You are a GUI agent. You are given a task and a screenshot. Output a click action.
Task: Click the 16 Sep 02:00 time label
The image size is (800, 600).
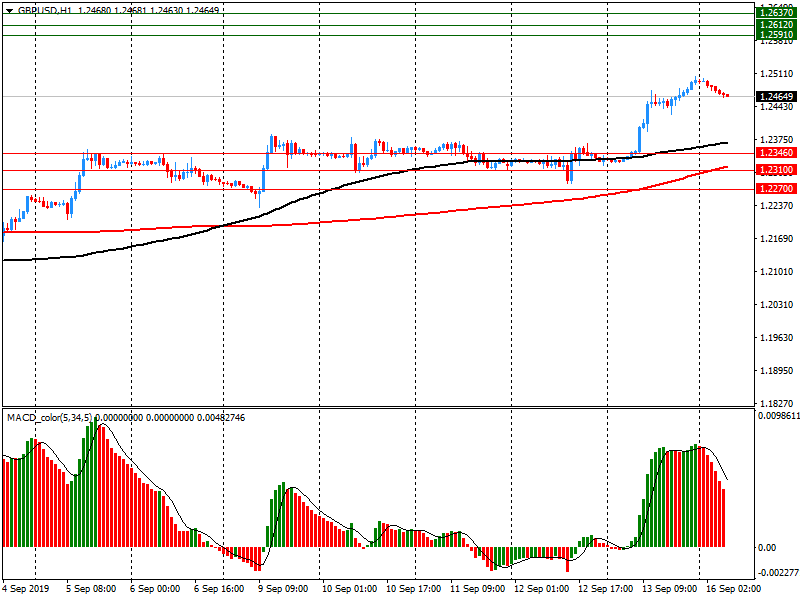coord(733,589)
